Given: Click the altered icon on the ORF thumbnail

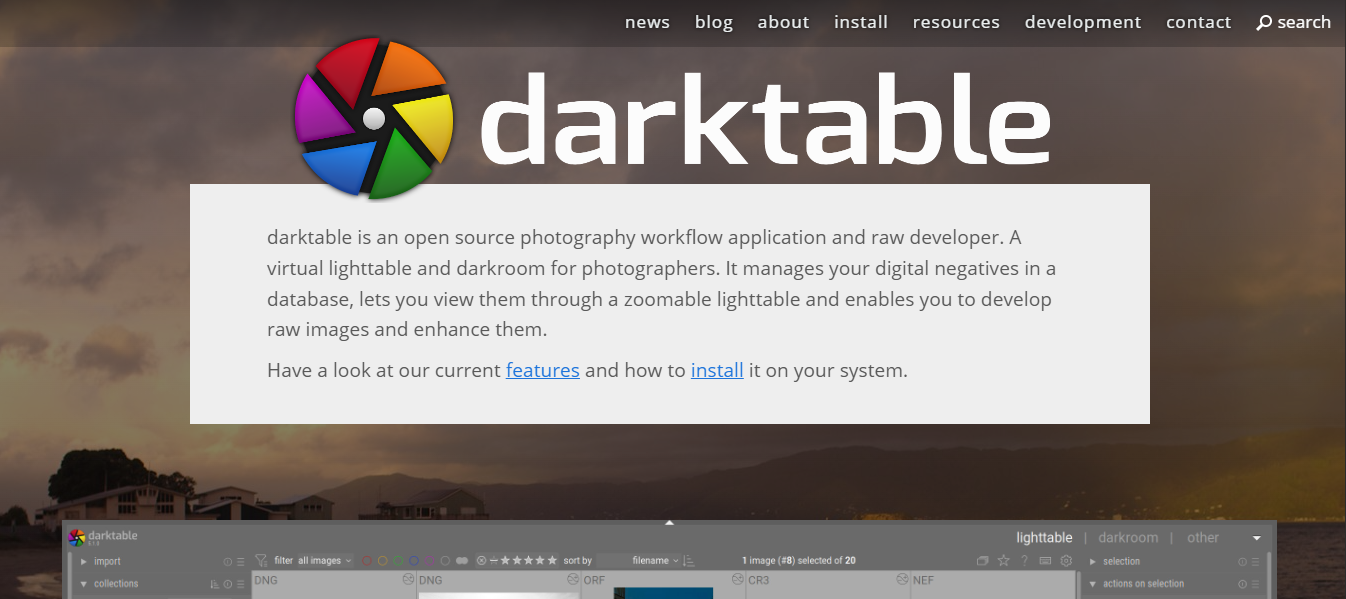Looking at the screenshot, I should 738,579.
